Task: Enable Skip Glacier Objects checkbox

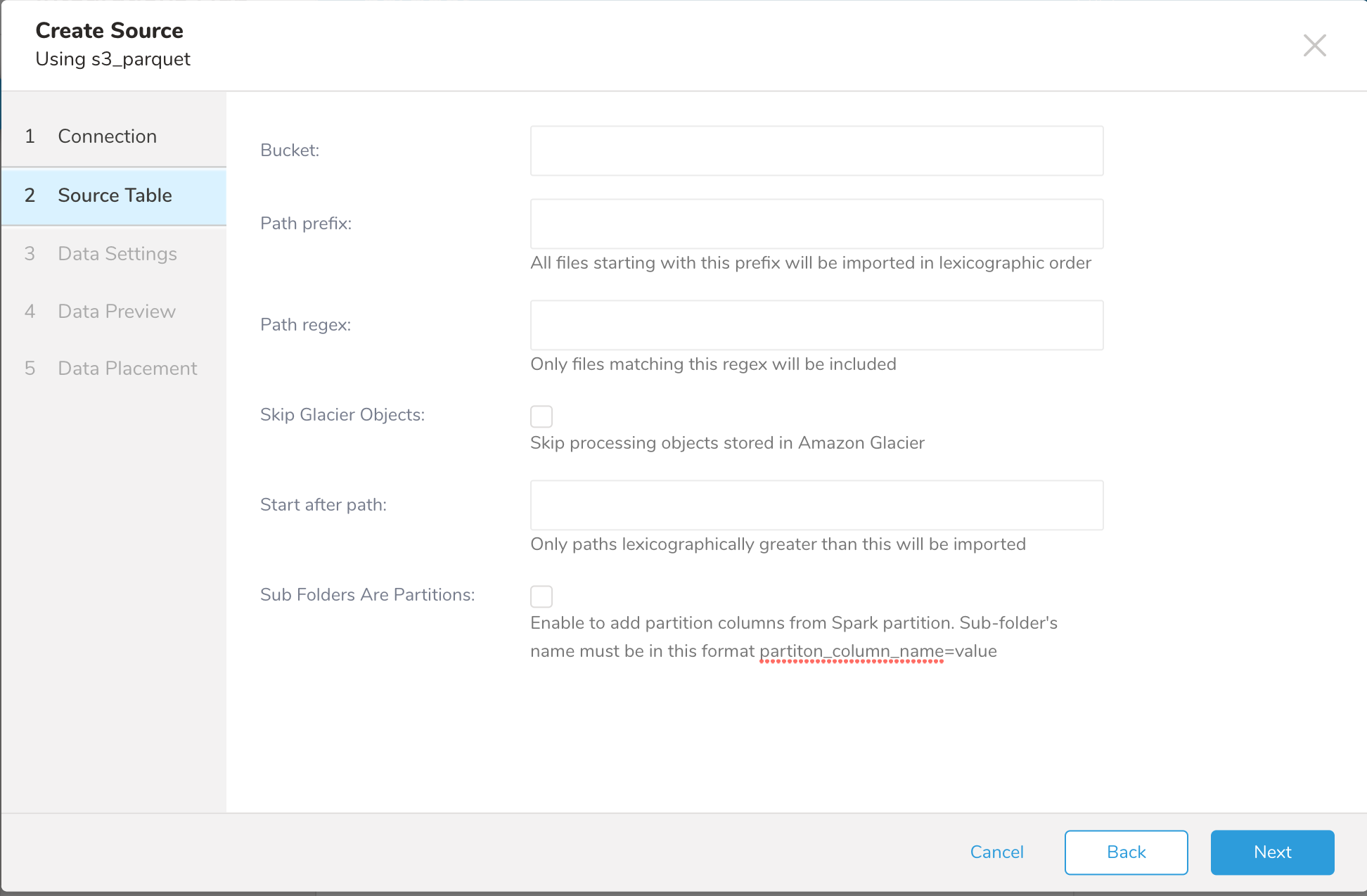Action: pyautogui.click(x=541, y=416)
